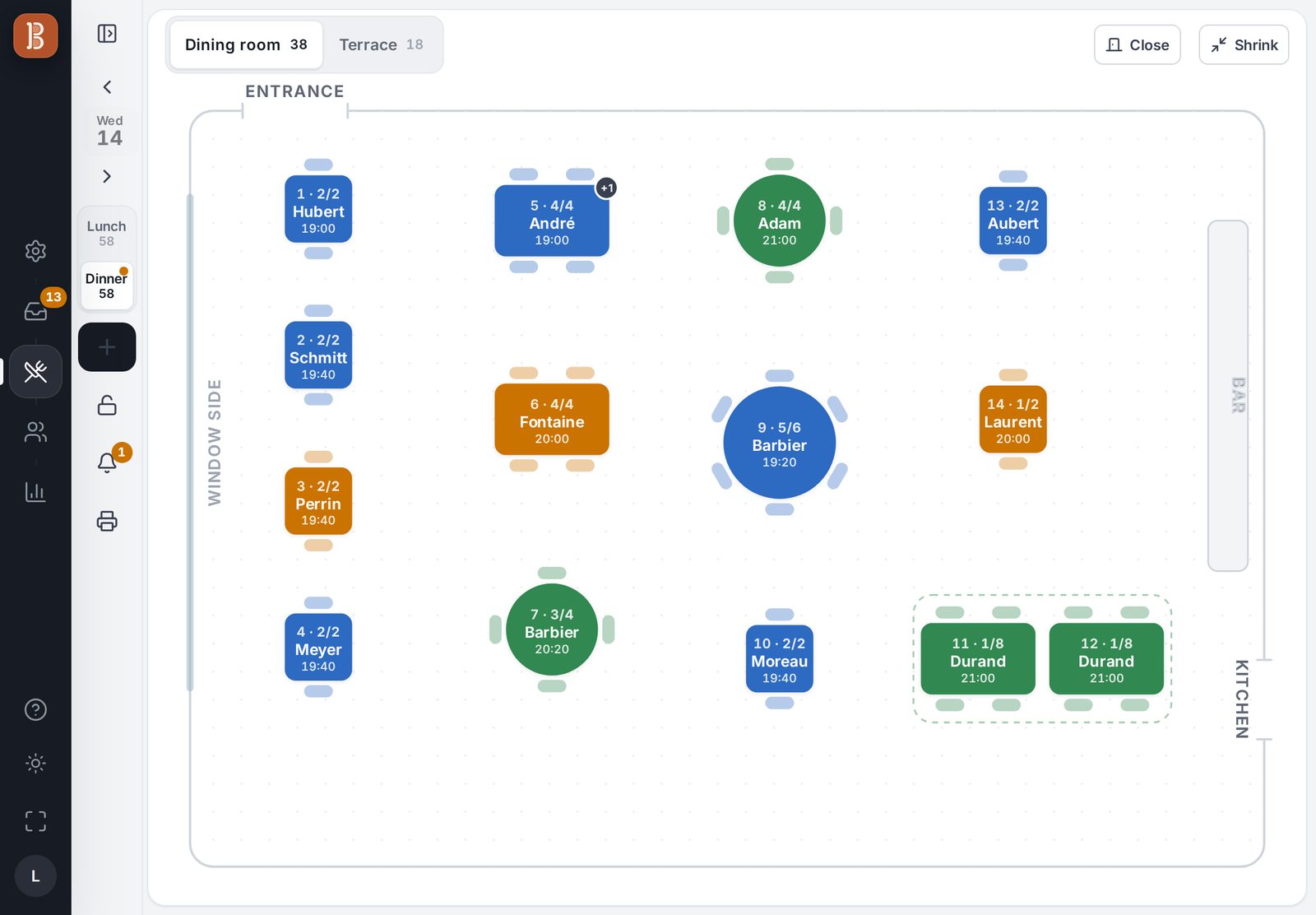Image resolution: width=1316 pixels, height=915 pixels.
Task: Click the Shrink button
Action: click(1244, 44)
